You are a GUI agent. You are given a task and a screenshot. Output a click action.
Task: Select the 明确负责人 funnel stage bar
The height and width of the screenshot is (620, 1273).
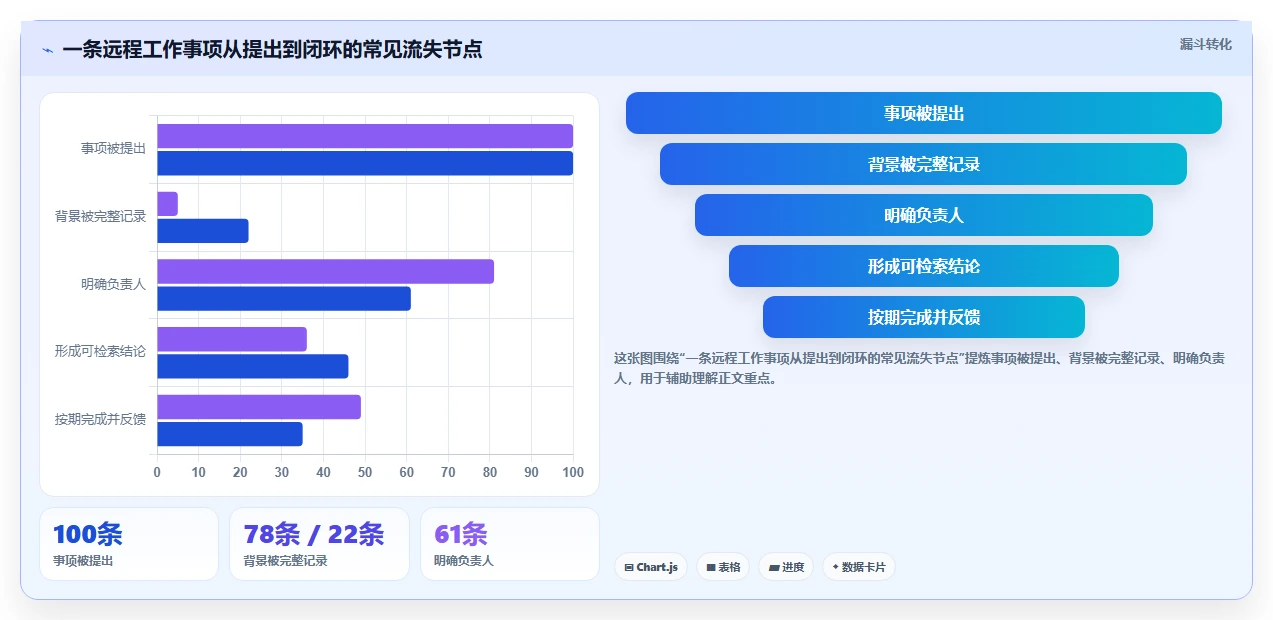tap(924, 215)
